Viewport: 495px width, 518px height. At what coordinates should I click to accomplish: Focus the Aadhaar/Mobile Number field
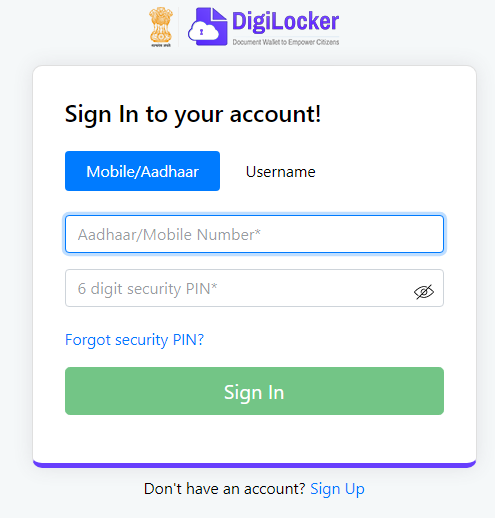click(254, 234)
